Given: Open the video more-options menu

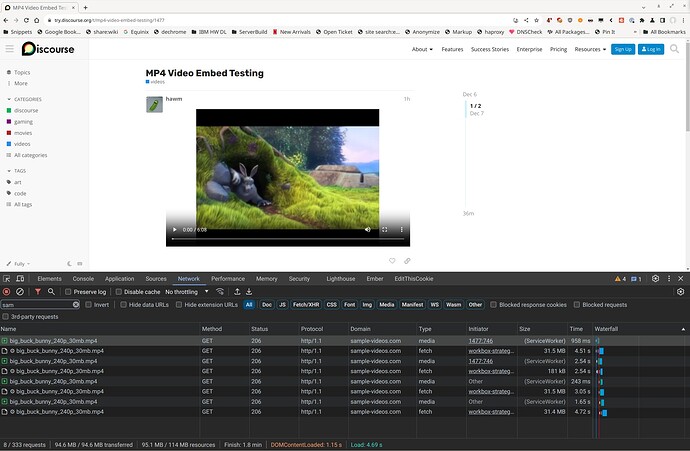Looking at the screenshot, I should point(401,230).
